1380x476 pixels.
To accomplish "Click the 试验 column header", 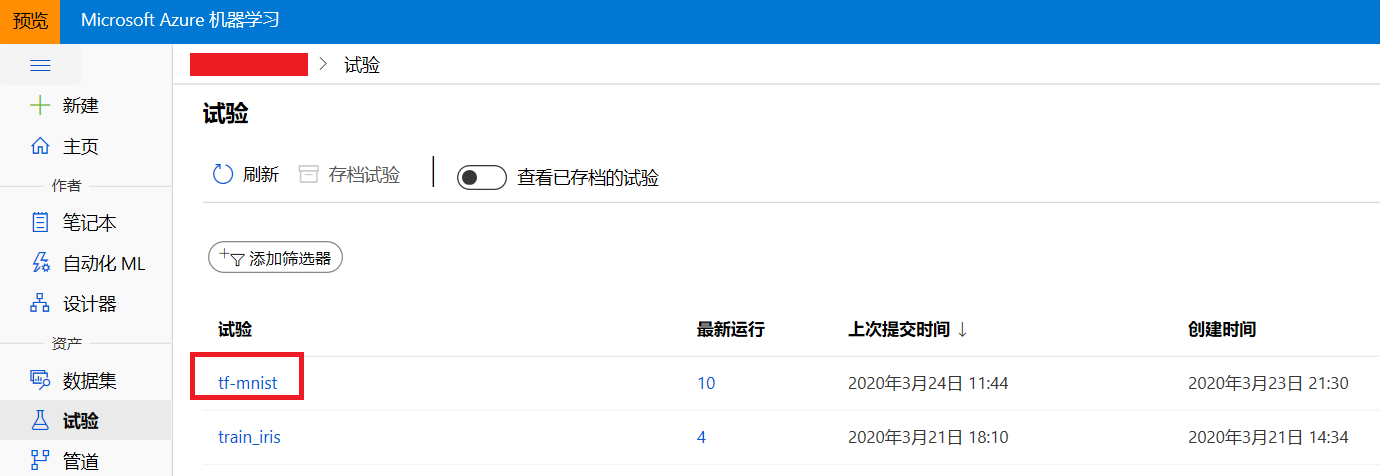I will pos(235,329).
